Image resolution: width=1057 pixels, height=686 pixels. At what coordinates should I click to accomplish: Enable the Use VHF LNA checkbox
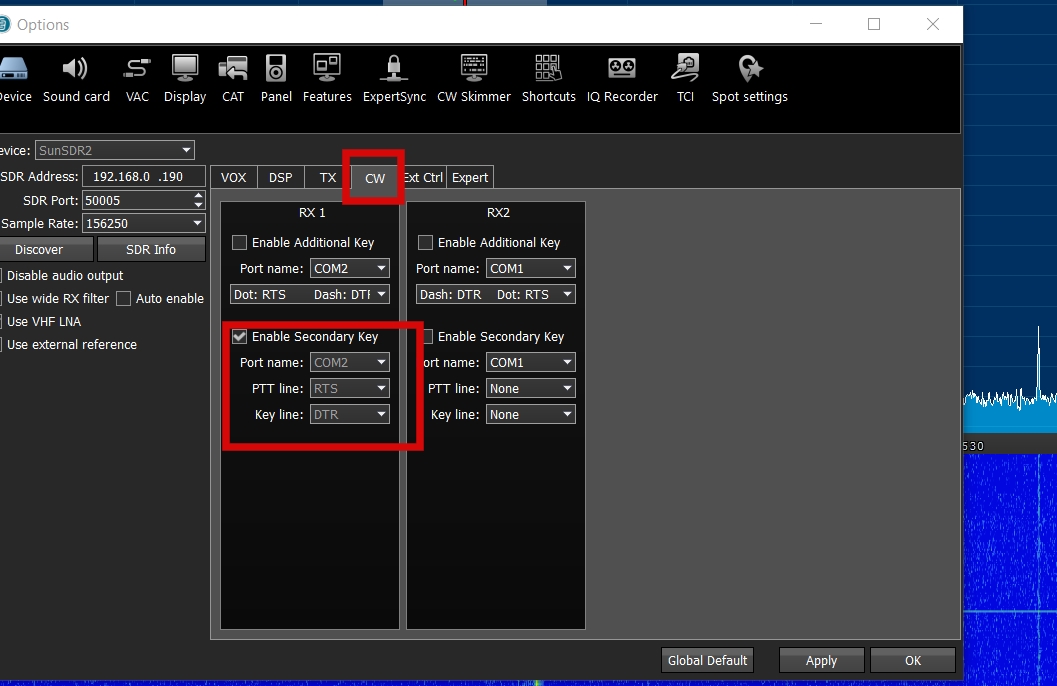[1, 322]
